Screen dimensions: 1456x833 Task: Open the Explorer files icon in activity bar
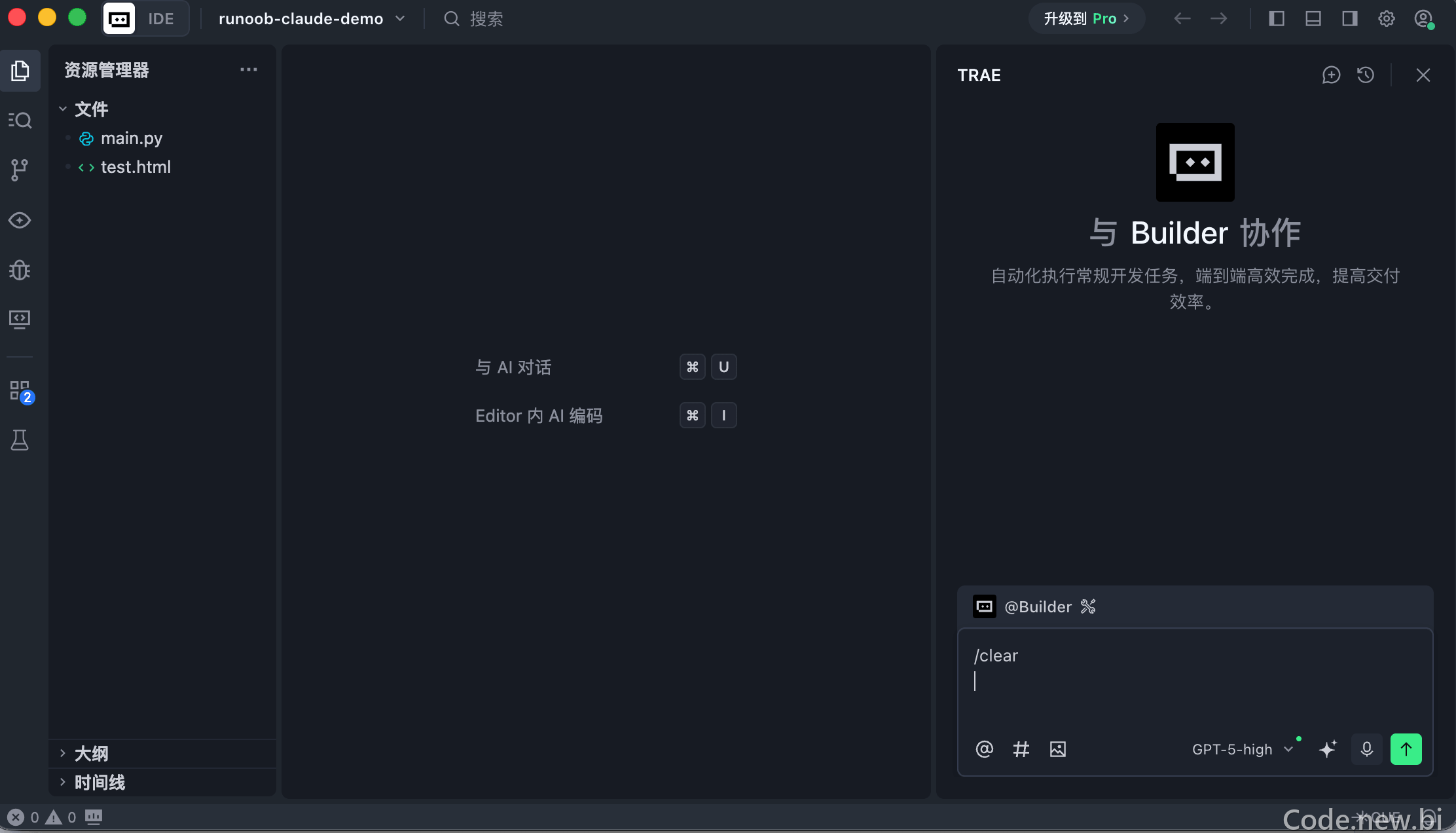tap(20, 71)
